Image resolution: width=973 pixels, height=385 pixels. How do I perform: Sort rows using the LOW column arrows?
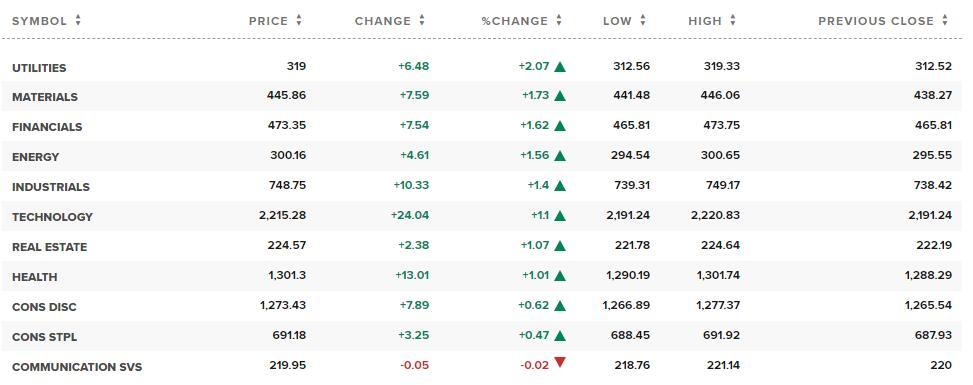tap(643, 20)
